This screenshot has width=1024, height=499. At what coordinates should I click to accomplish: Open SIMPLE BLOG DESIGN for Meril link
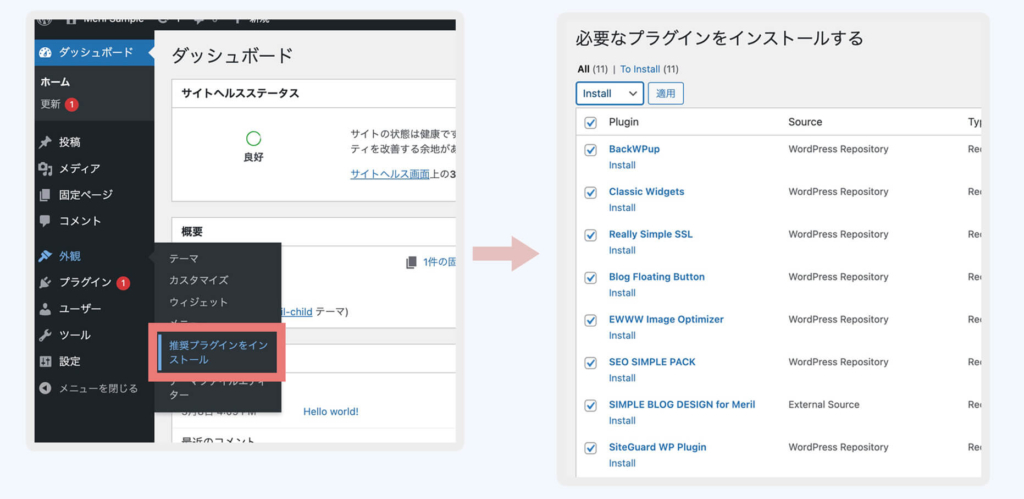[682, 404]
